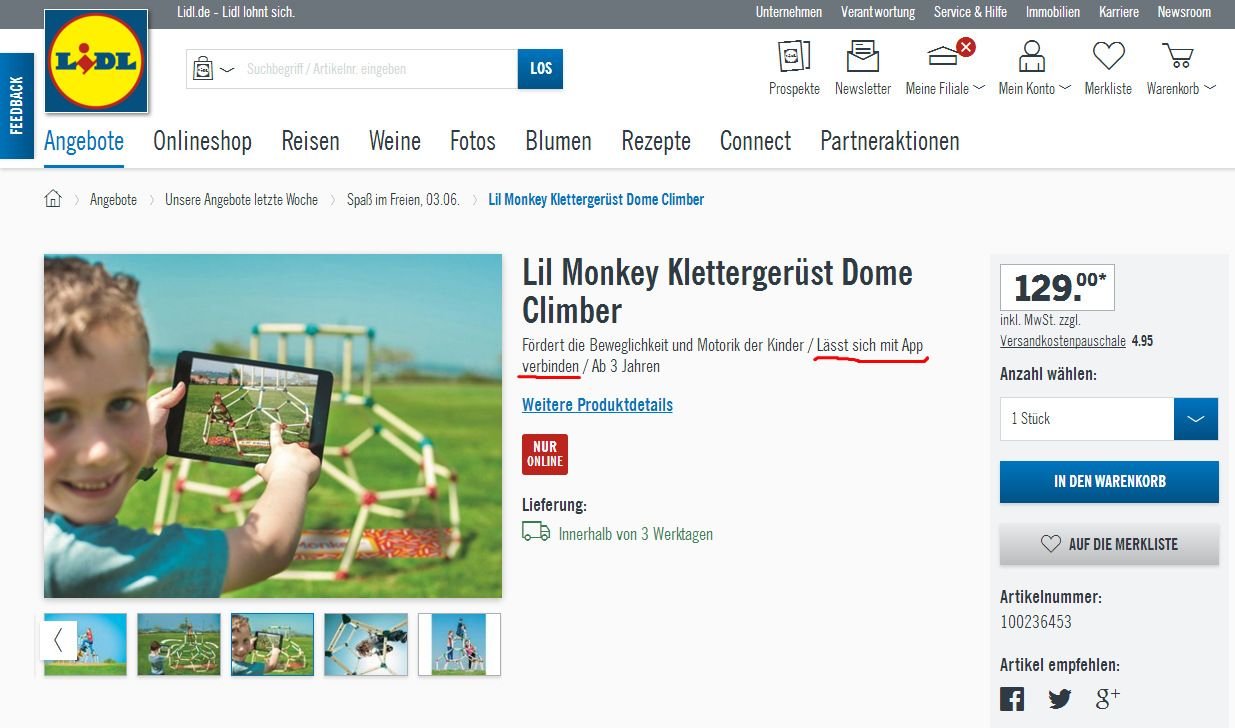
Task: Open Mein Konto account menu
Action: [1034, 67]
